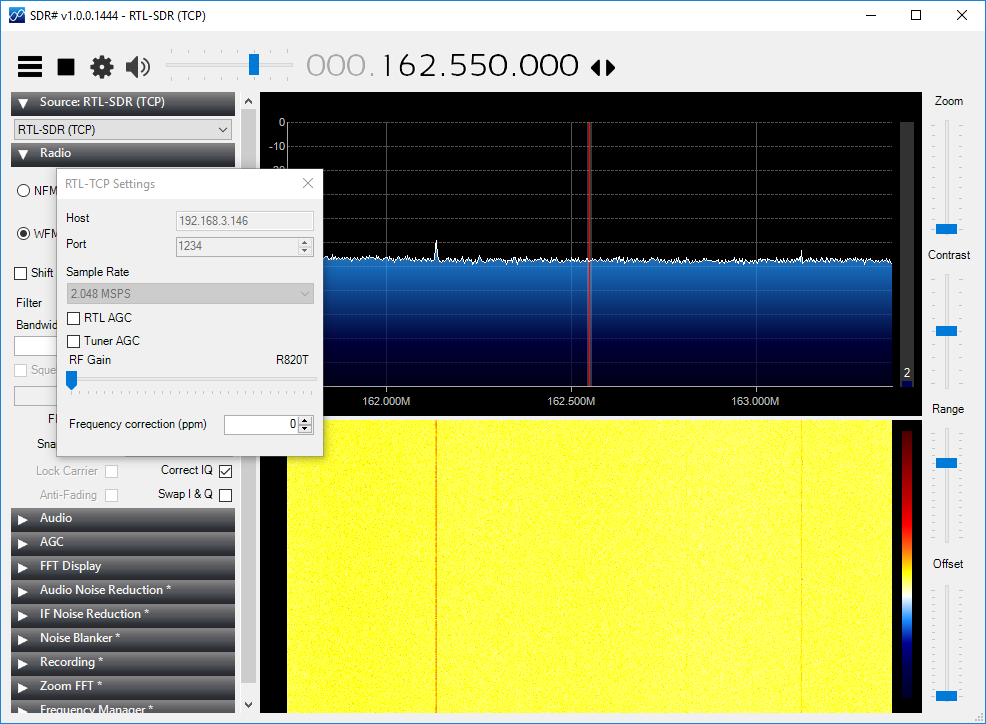Screen dimensions: 986x724
Task: Click the sidebar scroll down arrow
Action: 248,705
